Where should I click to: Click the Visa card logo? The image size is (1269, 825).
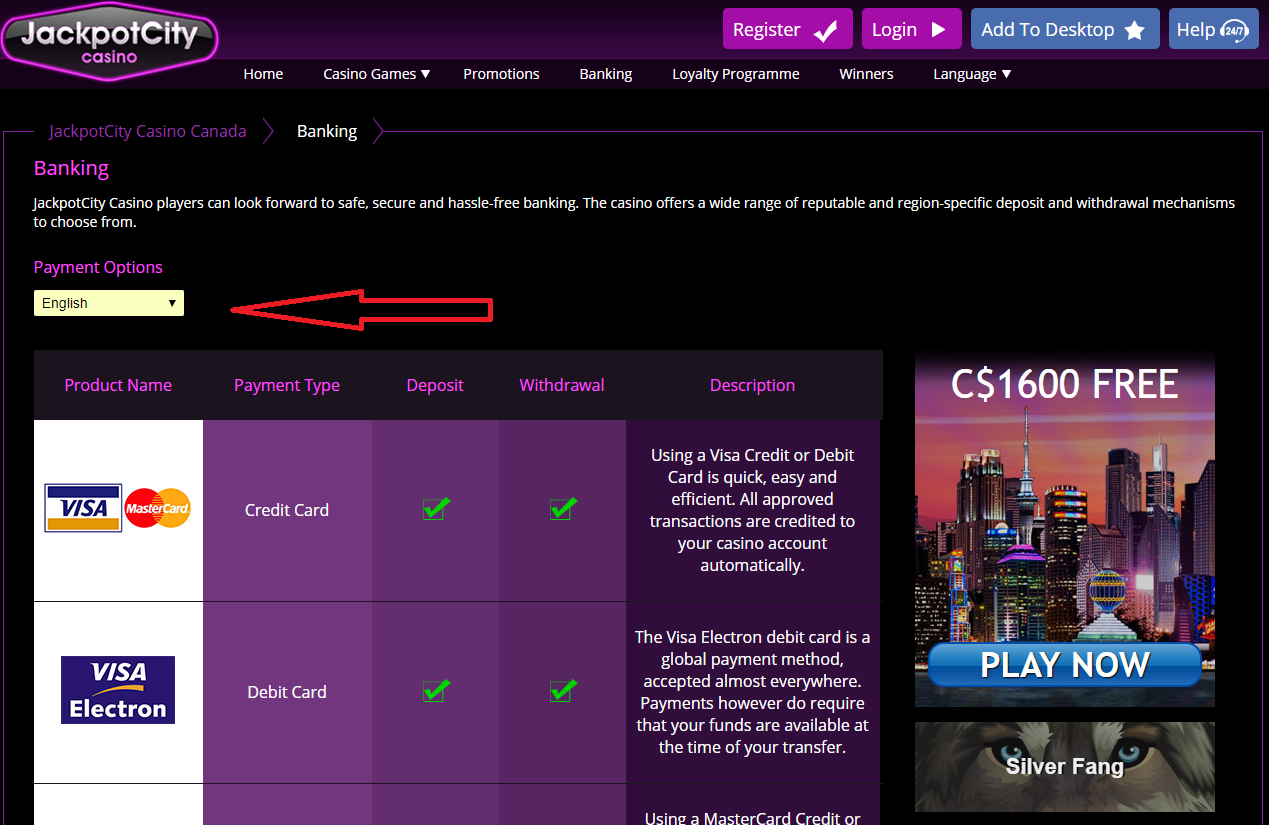coord(83,508)
